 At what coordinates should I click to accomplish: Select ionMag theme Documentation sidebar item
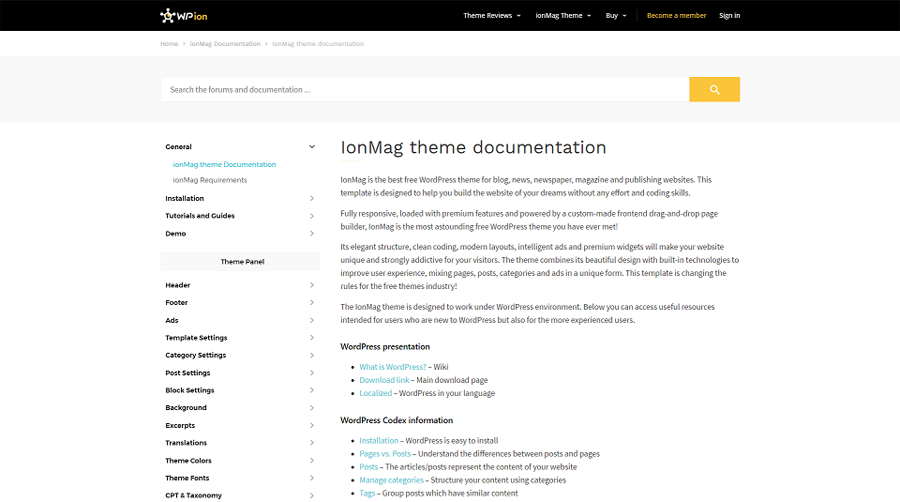click(x=224, y=164)
